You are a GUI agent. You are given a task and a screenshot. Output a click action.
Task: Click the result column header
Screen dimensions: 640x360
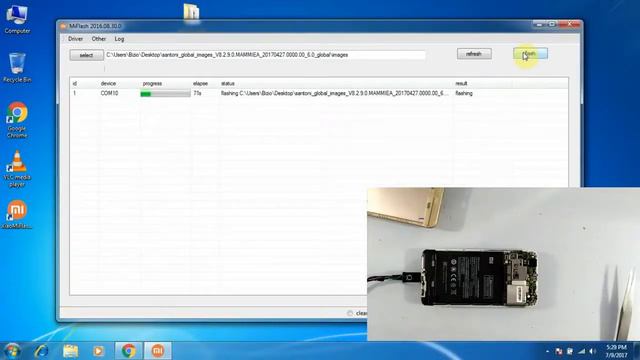click(x=461, y=83)
